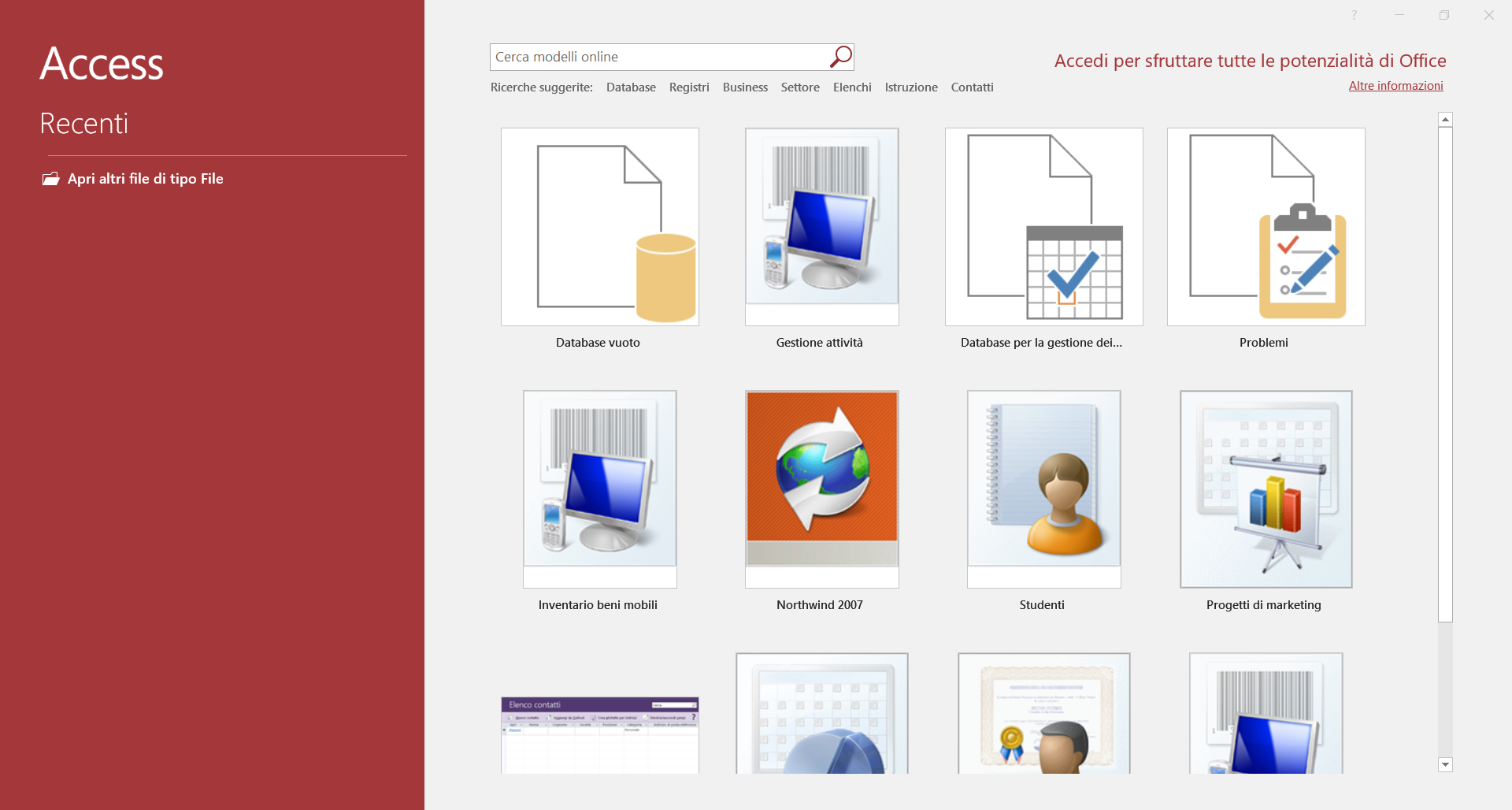
Task: Search suggested term Elenchi
Action: click(852, 87)
